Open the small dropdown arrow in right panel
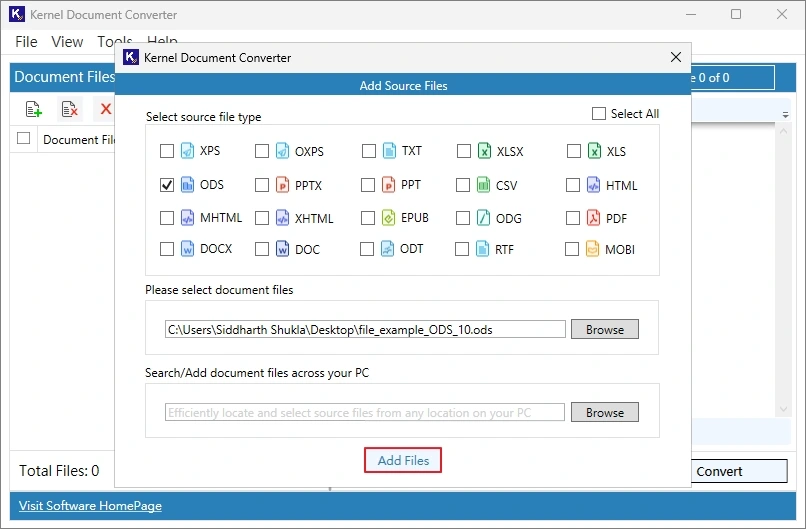Viewport: 806px width, 529px height. coord(785,115)
